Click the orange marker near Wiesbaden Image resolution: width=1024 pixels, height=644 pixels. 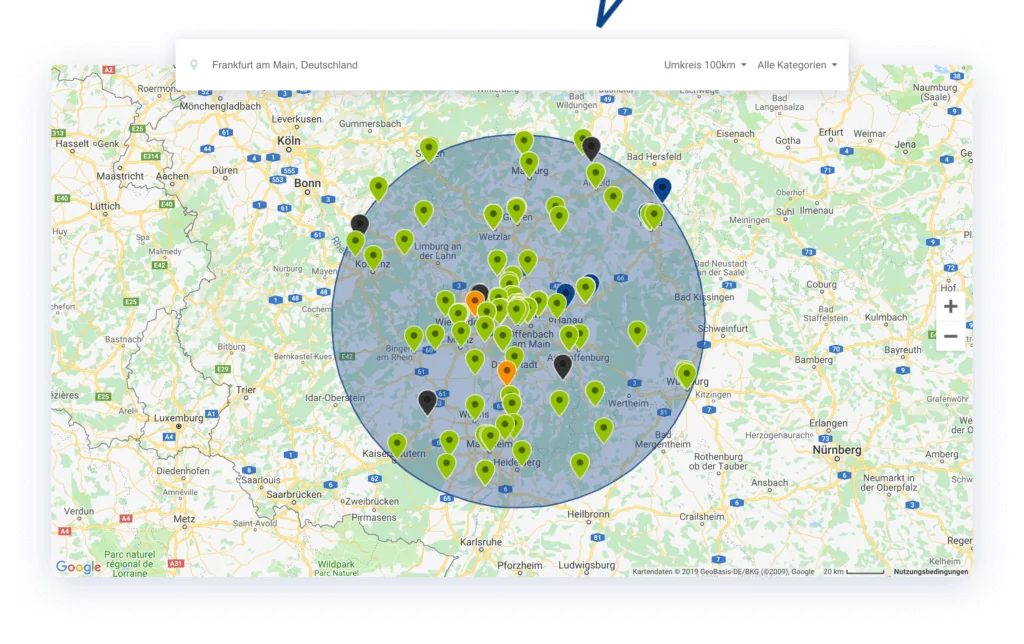475,301
